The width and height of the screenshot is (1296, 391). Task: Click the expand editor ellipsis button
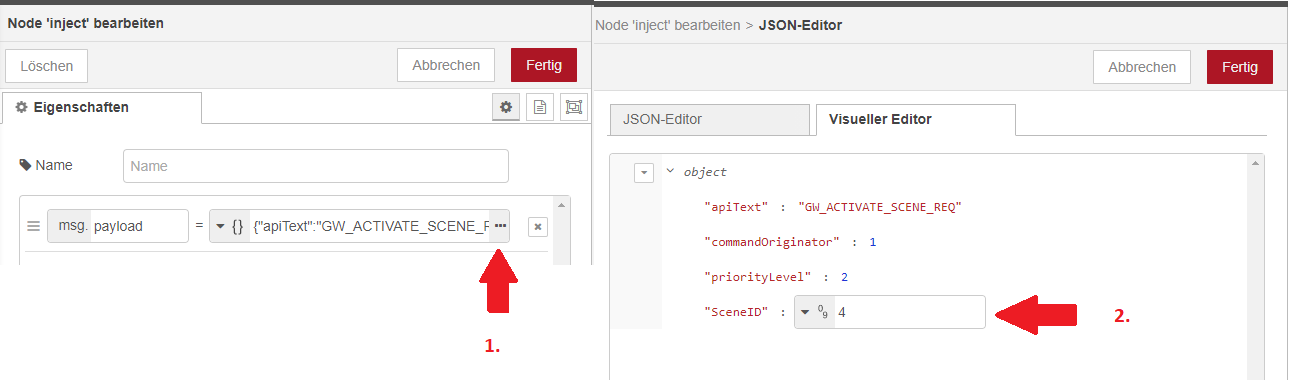coord(500,226)
